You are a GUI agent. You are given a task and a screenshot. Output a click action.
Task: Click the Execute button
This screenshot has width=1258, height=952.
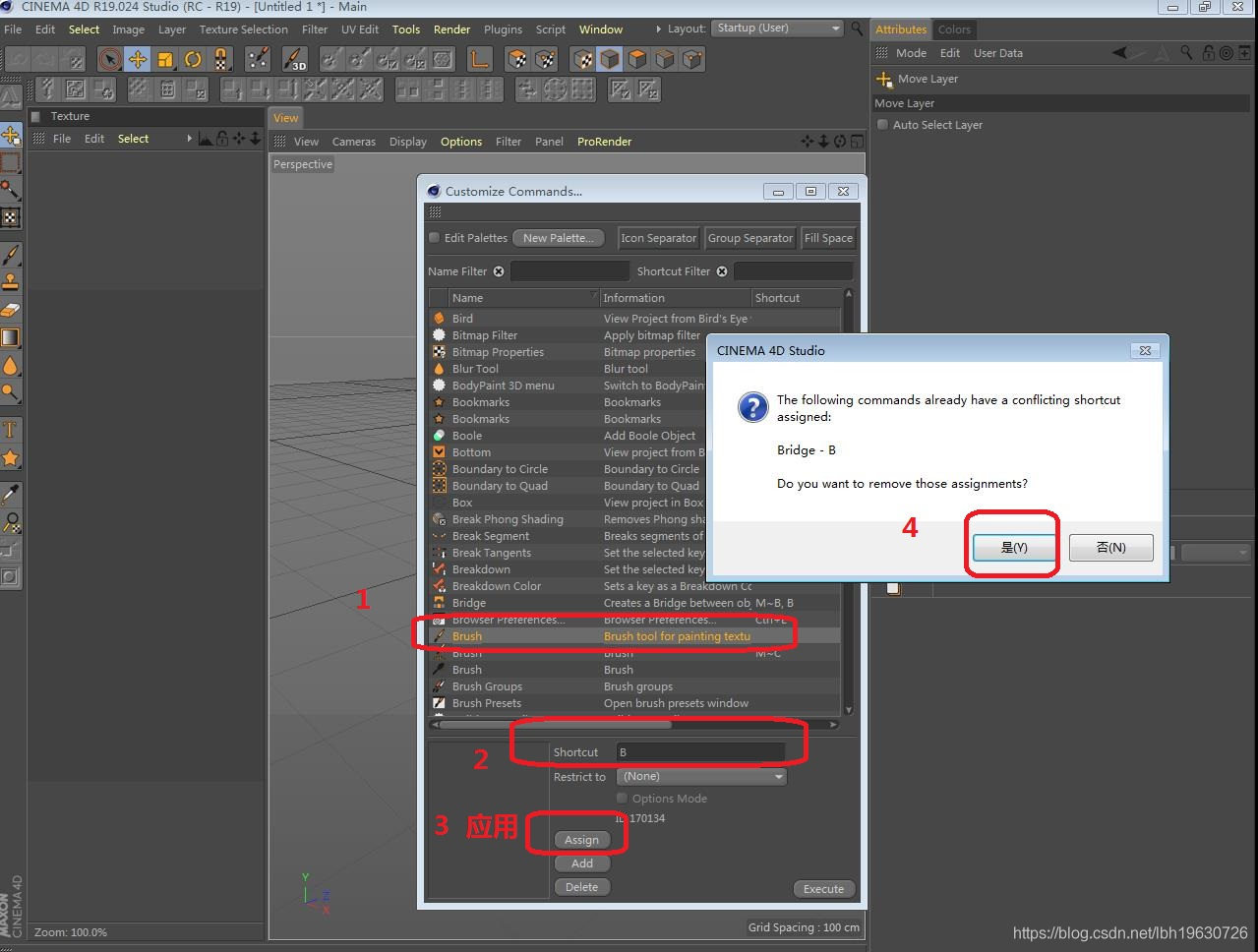click(x=823, y=889)
